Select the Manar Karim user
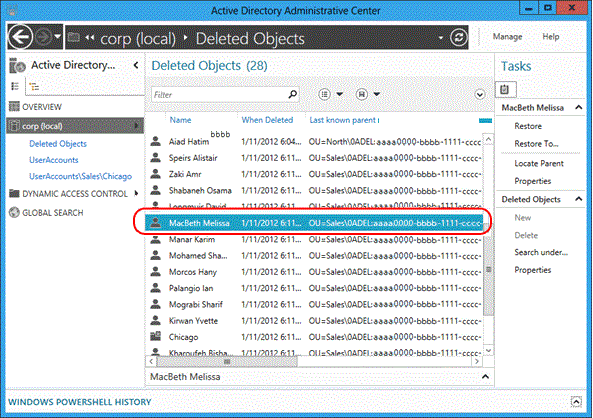The height and width of the screenshot is (418, 593). [315, 239]
